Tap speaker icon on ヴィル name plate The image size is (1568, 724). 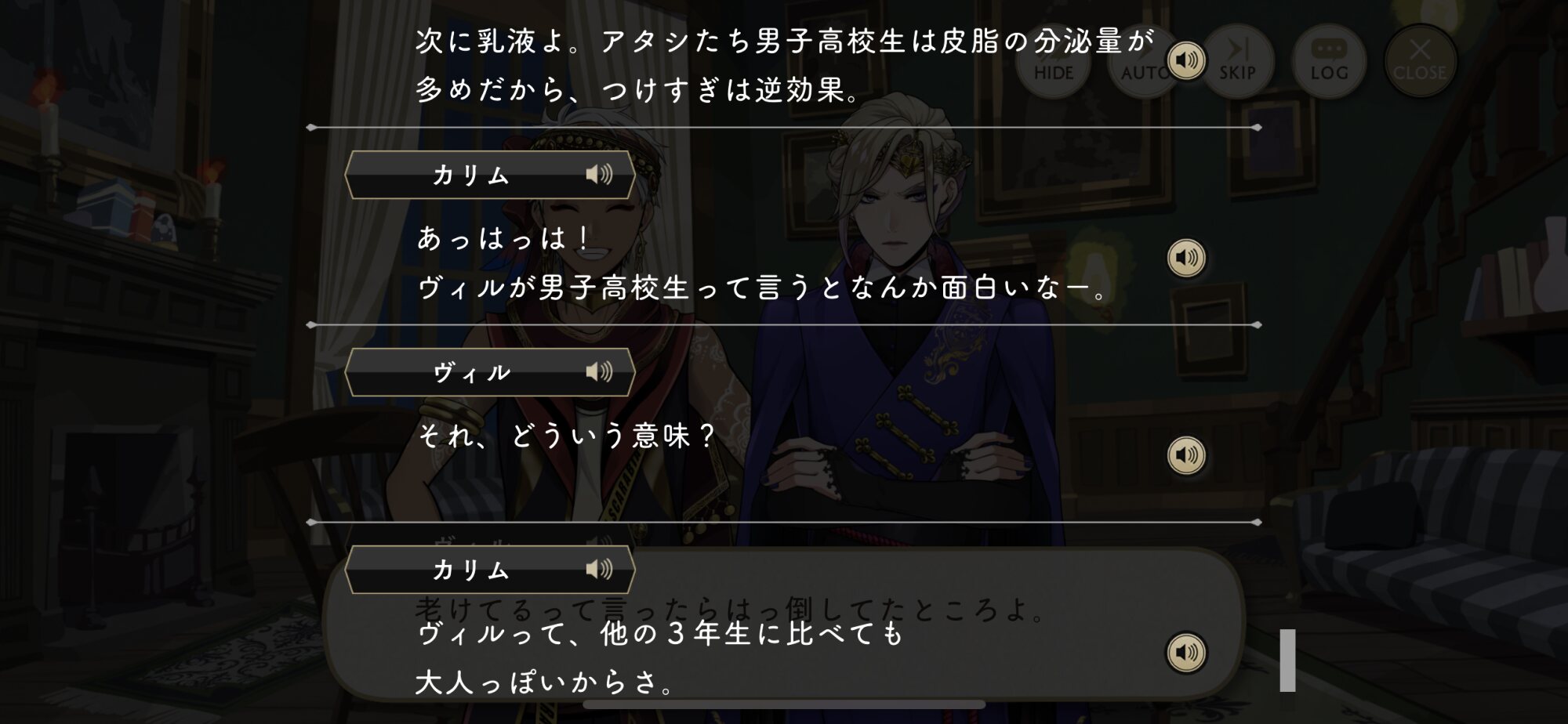click(x=600, y=371)
